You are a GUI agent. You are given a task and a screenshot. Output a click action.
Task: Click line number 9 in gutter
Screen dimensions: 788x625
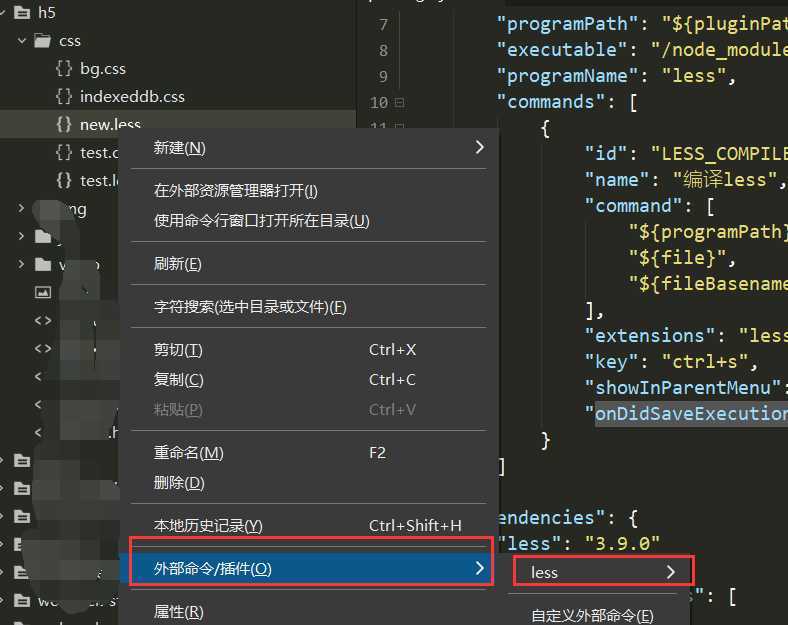click(383, 77)
